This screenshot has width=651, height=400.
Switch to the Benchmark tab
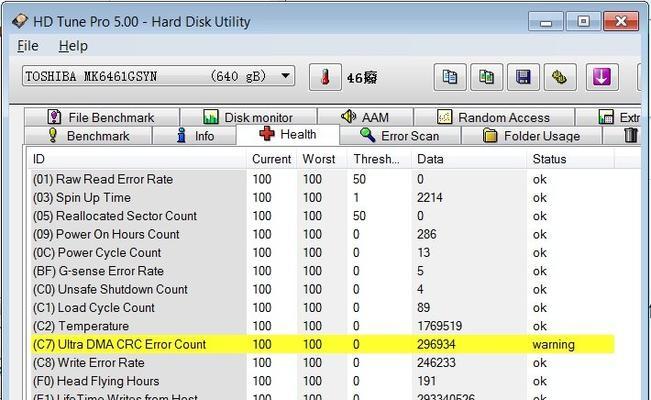pyautogui.click(x=88, y=135)
